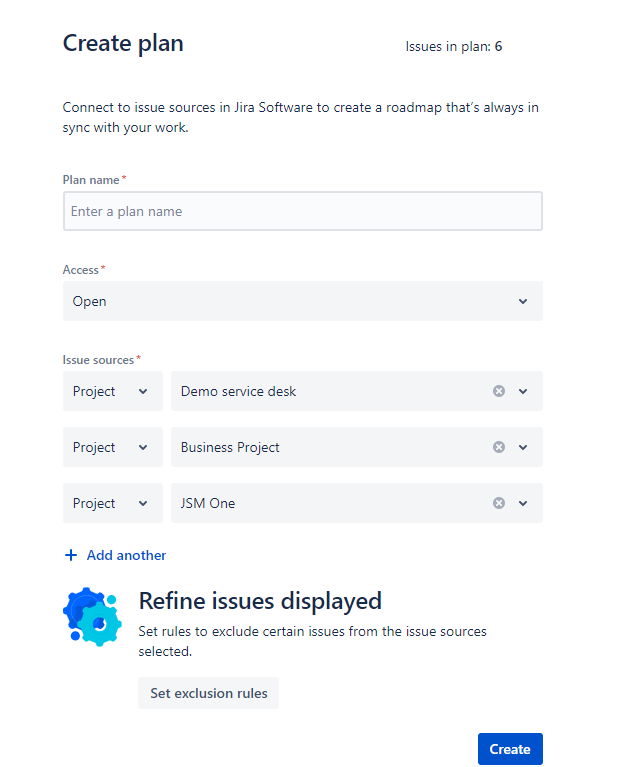The height and width of the screenshot is (767, 623).
Task: Click the Add another link
Action: pos(126,555)
